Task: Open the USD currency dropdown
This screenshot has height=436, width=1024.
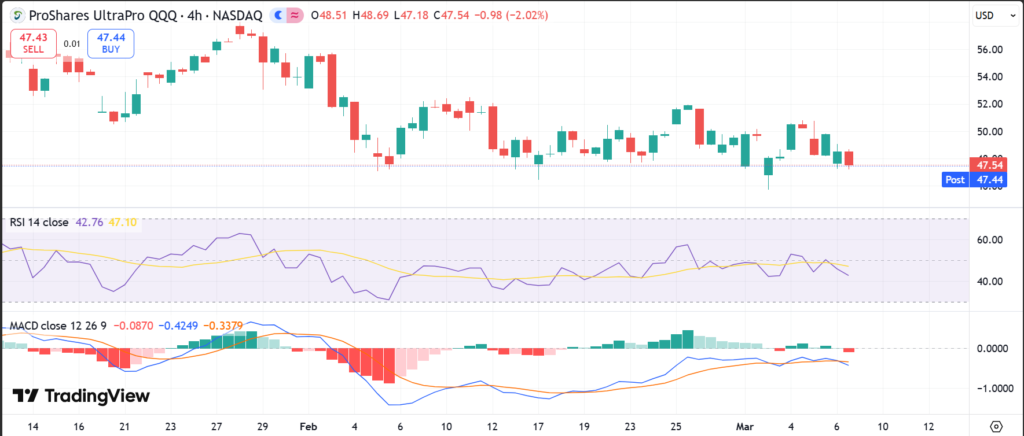Action: tap(984, 15)
